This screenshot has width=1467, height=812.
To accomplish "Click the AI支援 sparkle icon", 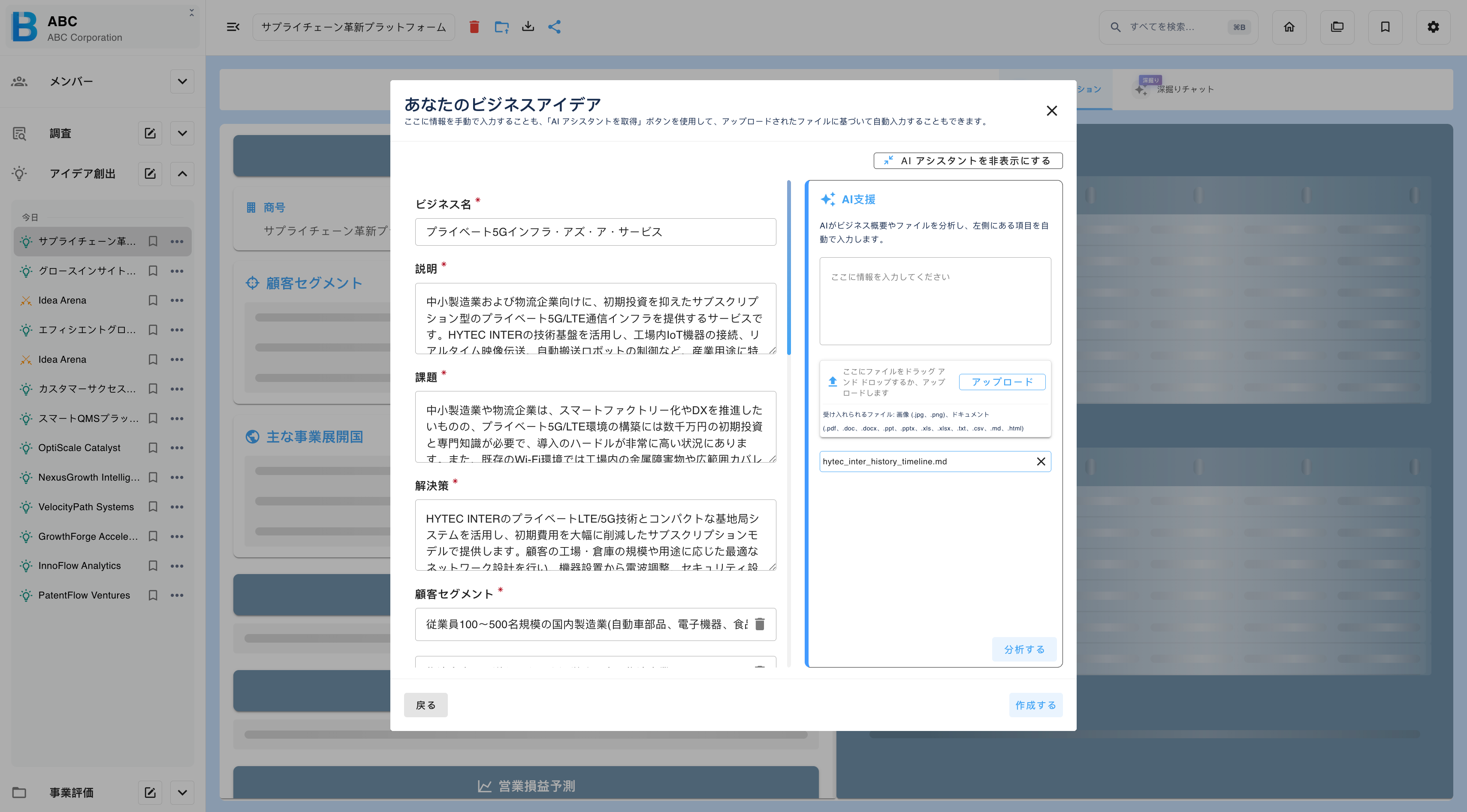I will pyautogui.click(x=828, y=199).
